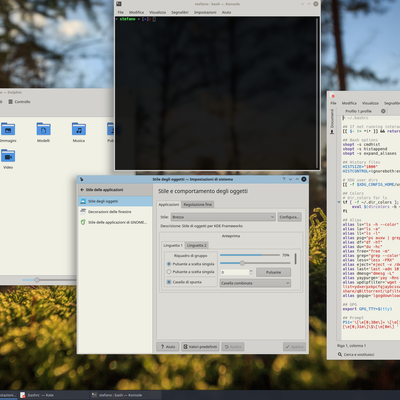400x400 pixels.
Task: Select Stile degli oggetti in settings sidebar
Action: point(115,201)
